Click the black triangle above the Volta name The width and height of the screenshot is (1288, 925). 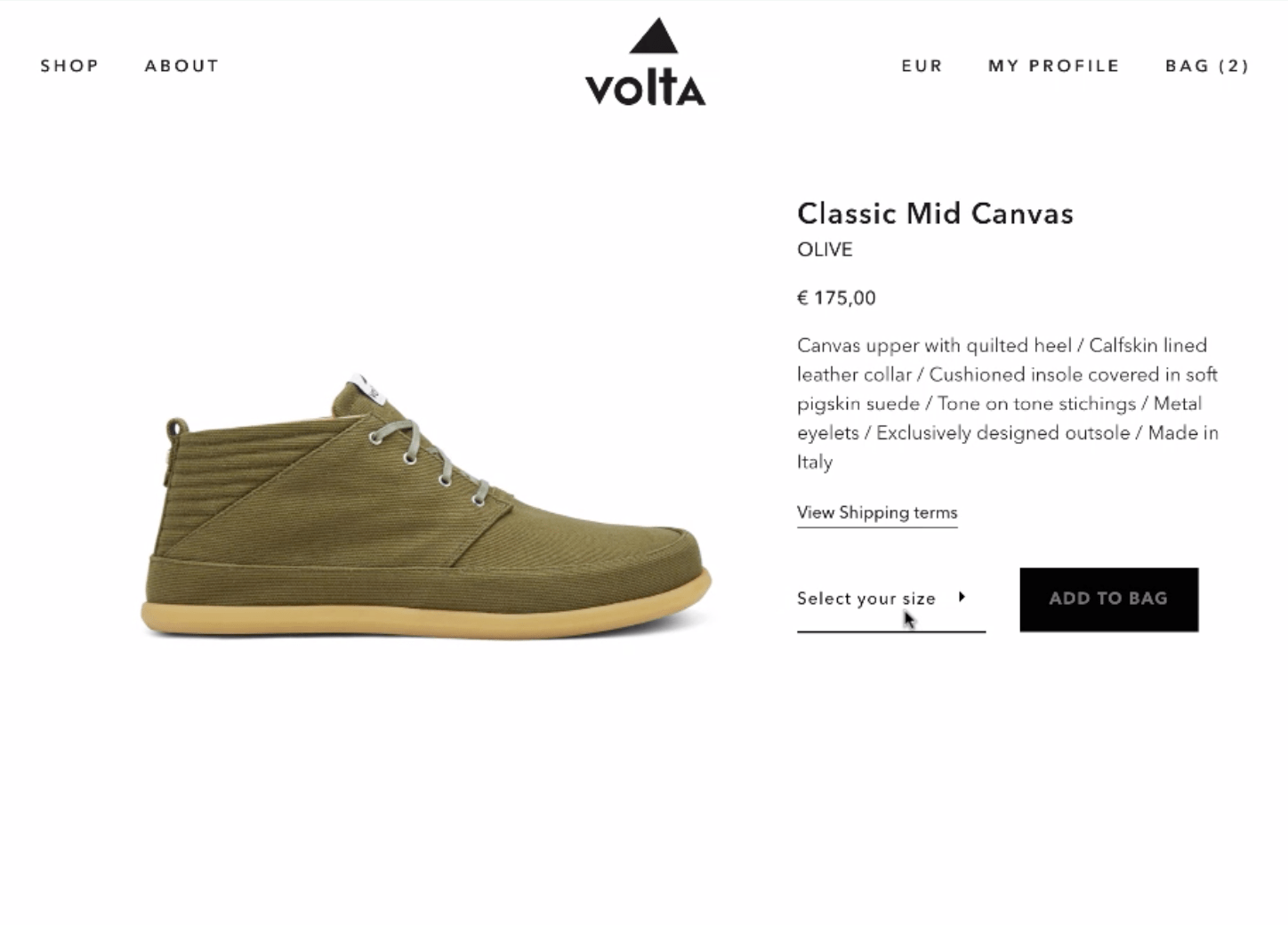tap(654, 36)
